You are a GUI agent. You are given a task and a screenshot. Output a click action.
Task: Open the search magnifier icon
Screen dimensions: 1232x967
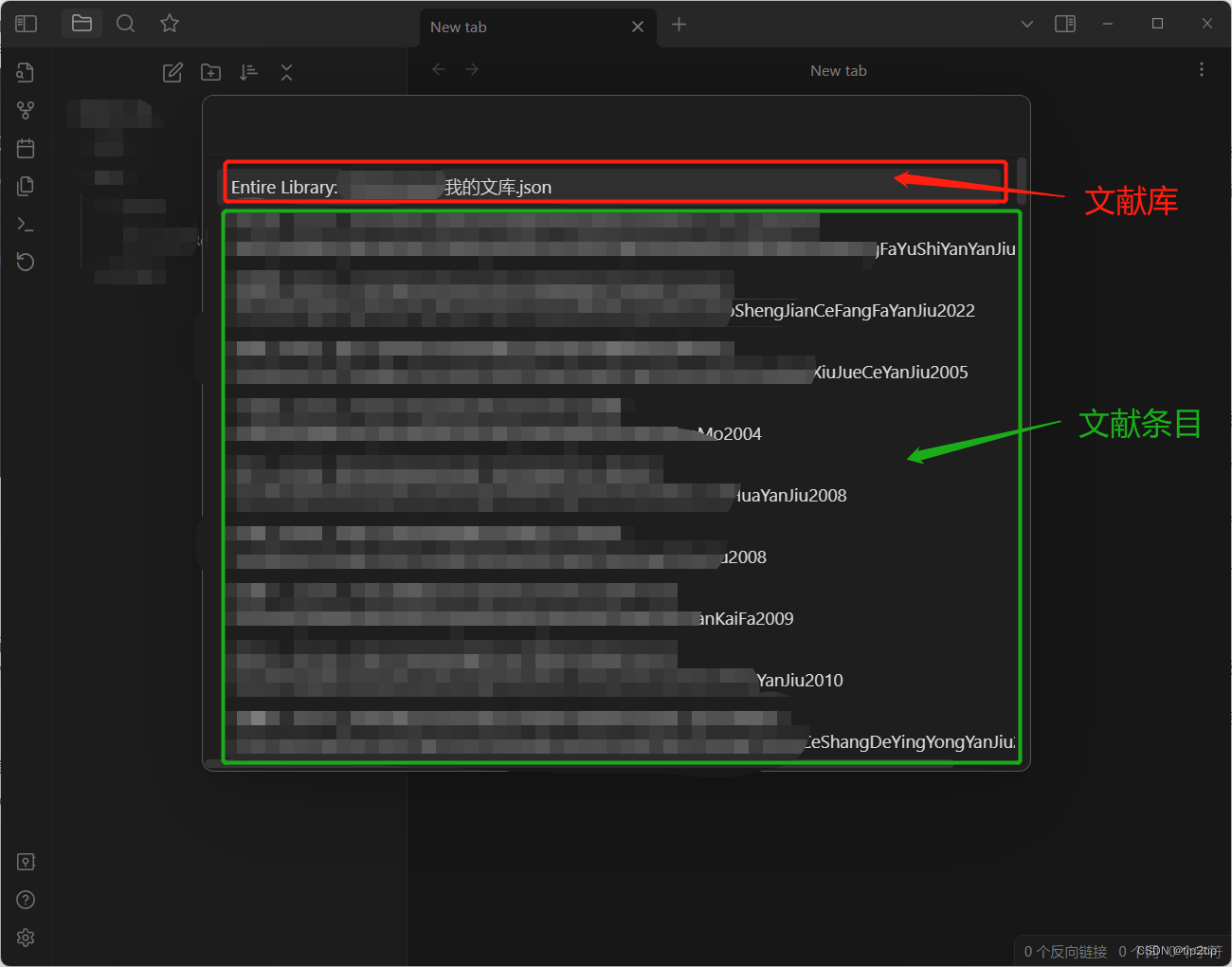click(x=125, y=24)
